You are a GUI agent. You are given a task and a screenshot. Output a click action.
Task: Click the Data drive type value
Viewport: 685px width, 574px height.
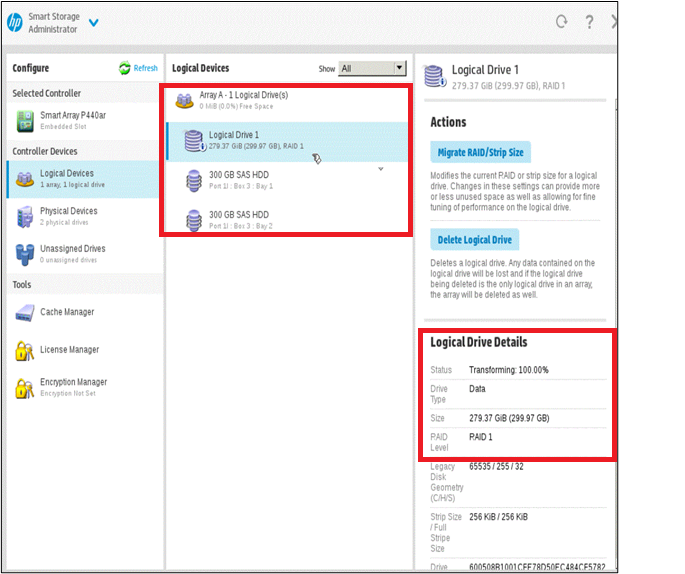point(477,389)
